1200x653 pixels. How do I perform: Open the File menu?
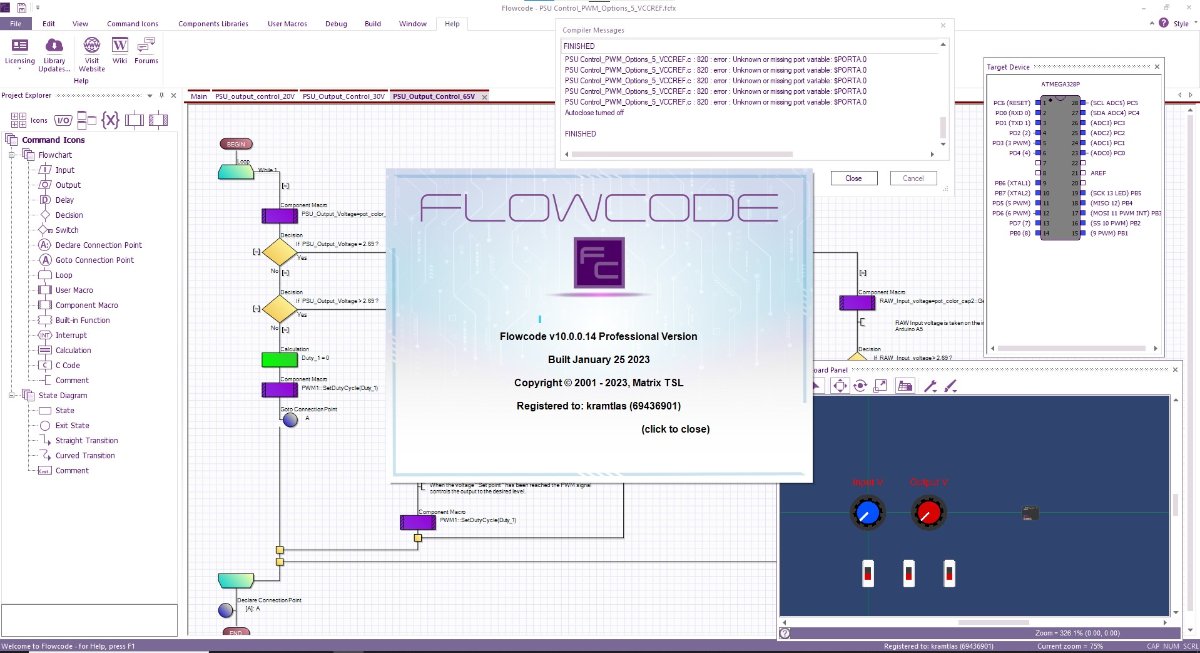[15, 23]
